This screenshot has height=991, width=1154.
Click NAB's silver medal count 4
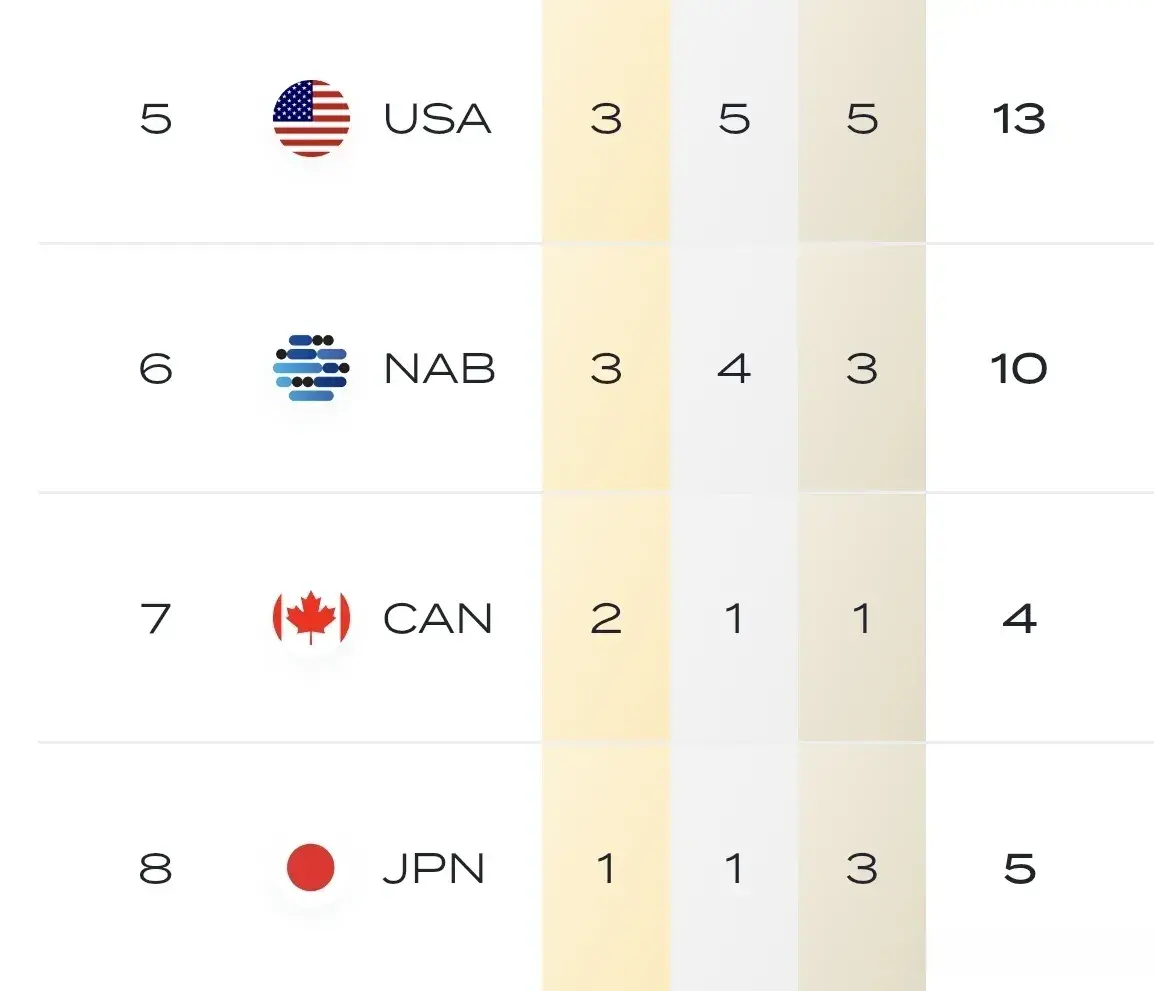[734, 369]
